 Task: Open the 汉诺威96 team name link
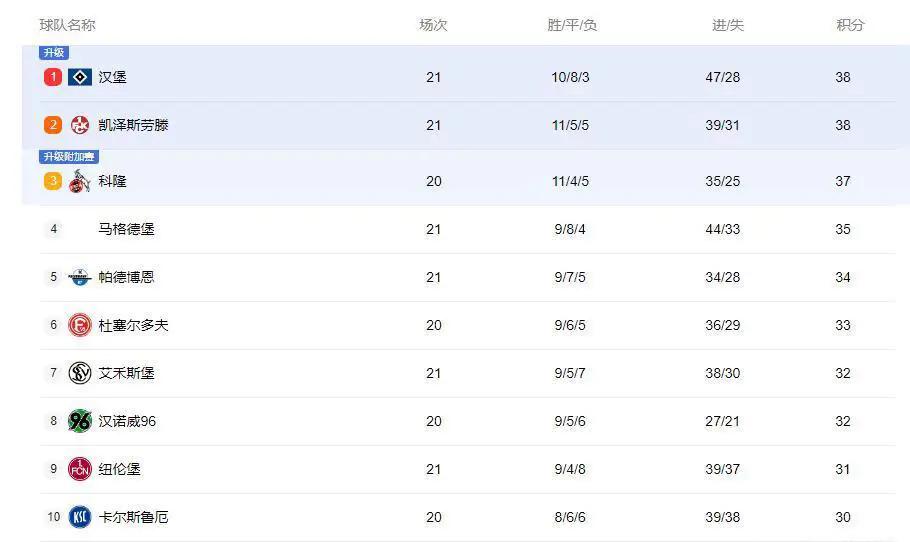pyautogui.click(x=127, y=421)
